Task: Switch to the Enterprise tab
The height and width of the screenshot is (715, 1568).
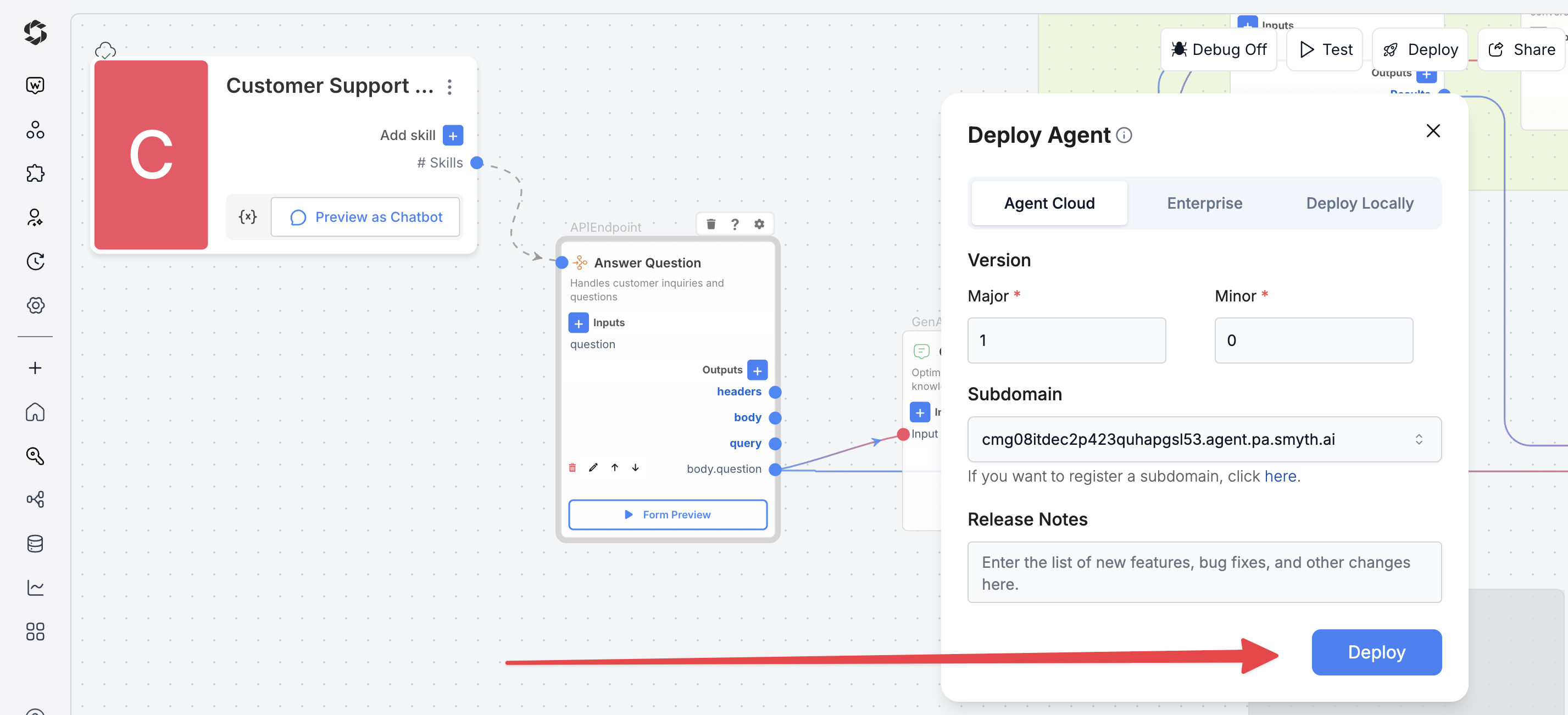Action: (x=1204, y=203)
